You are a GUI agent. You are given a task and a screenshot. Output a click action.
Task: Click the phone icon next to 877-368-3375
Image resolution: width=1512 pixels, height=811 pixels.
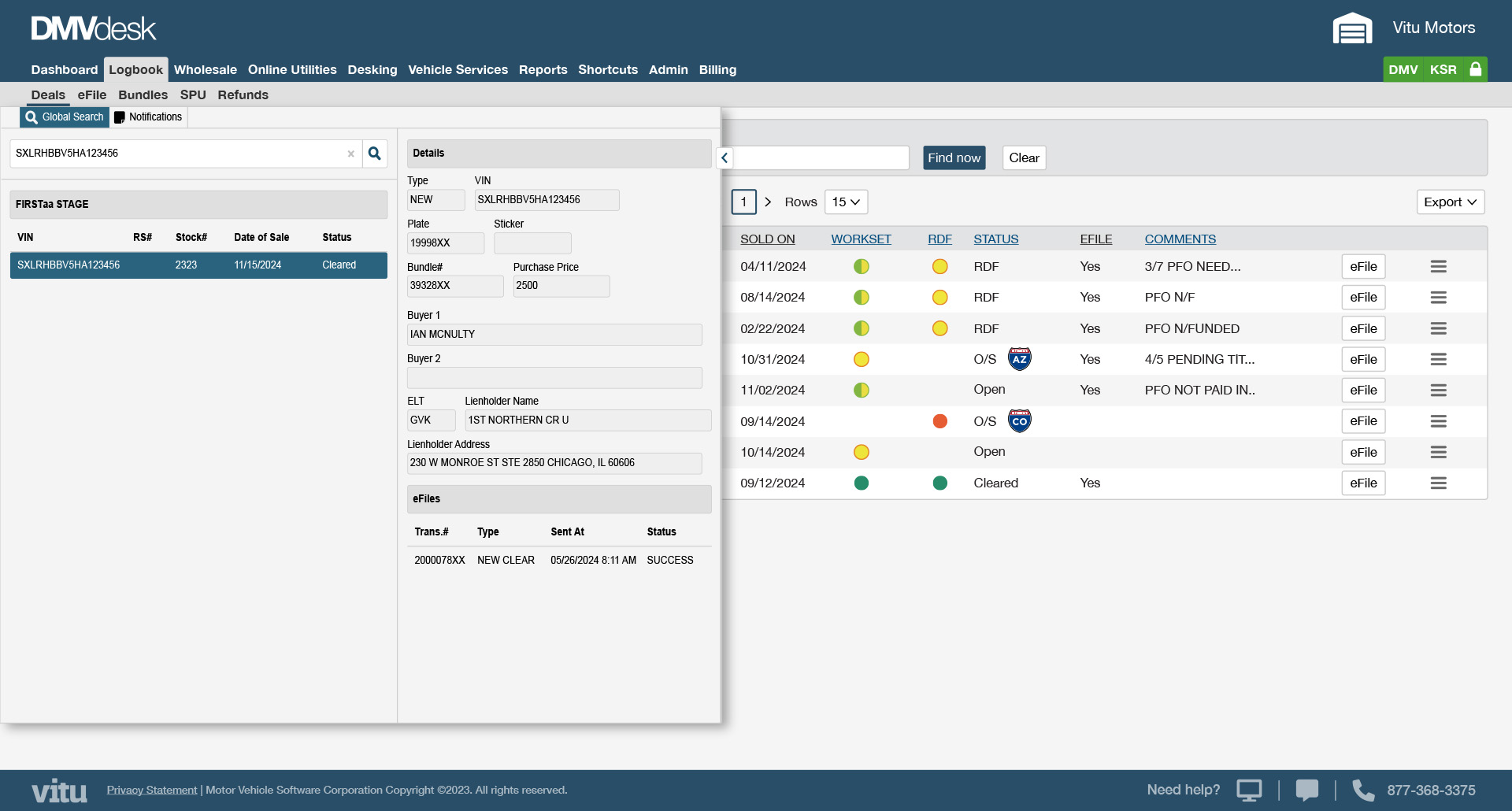1362,790
